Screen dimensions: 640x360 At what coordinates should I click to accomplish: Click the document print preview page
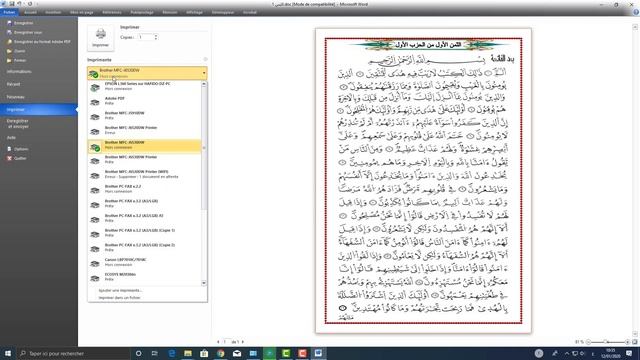[423, 180]
